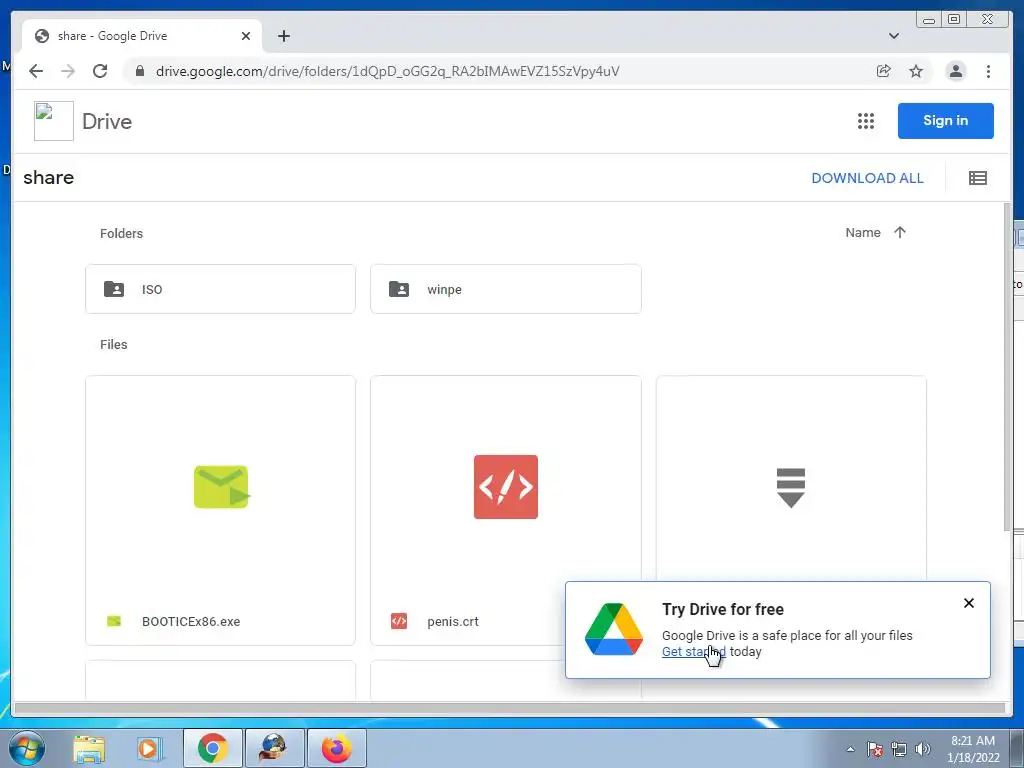Reverse sort direction with the up arrow
Image resolution: width=1024 pixels, height=768 pixels.
coord(899,232)
